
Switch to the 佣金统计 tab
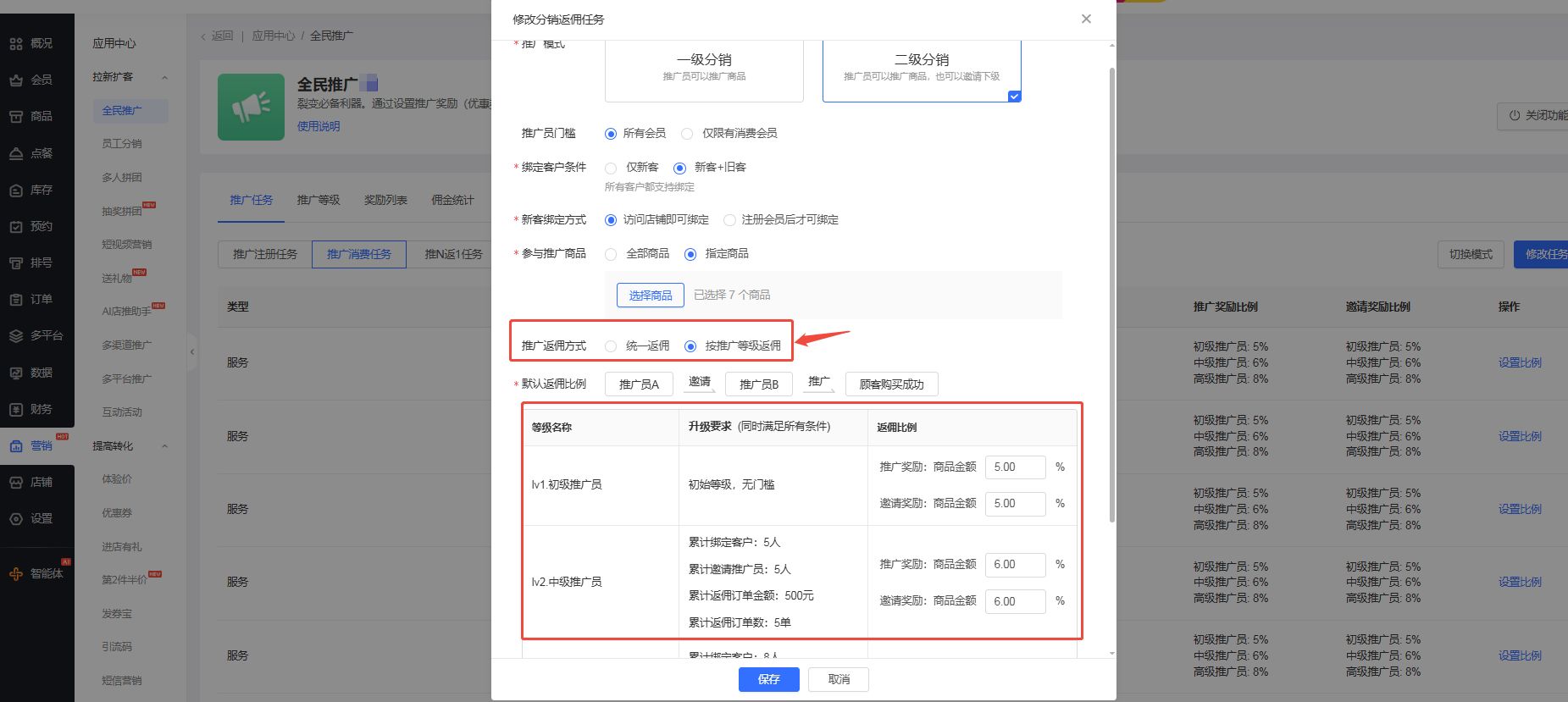coord(452,200)
